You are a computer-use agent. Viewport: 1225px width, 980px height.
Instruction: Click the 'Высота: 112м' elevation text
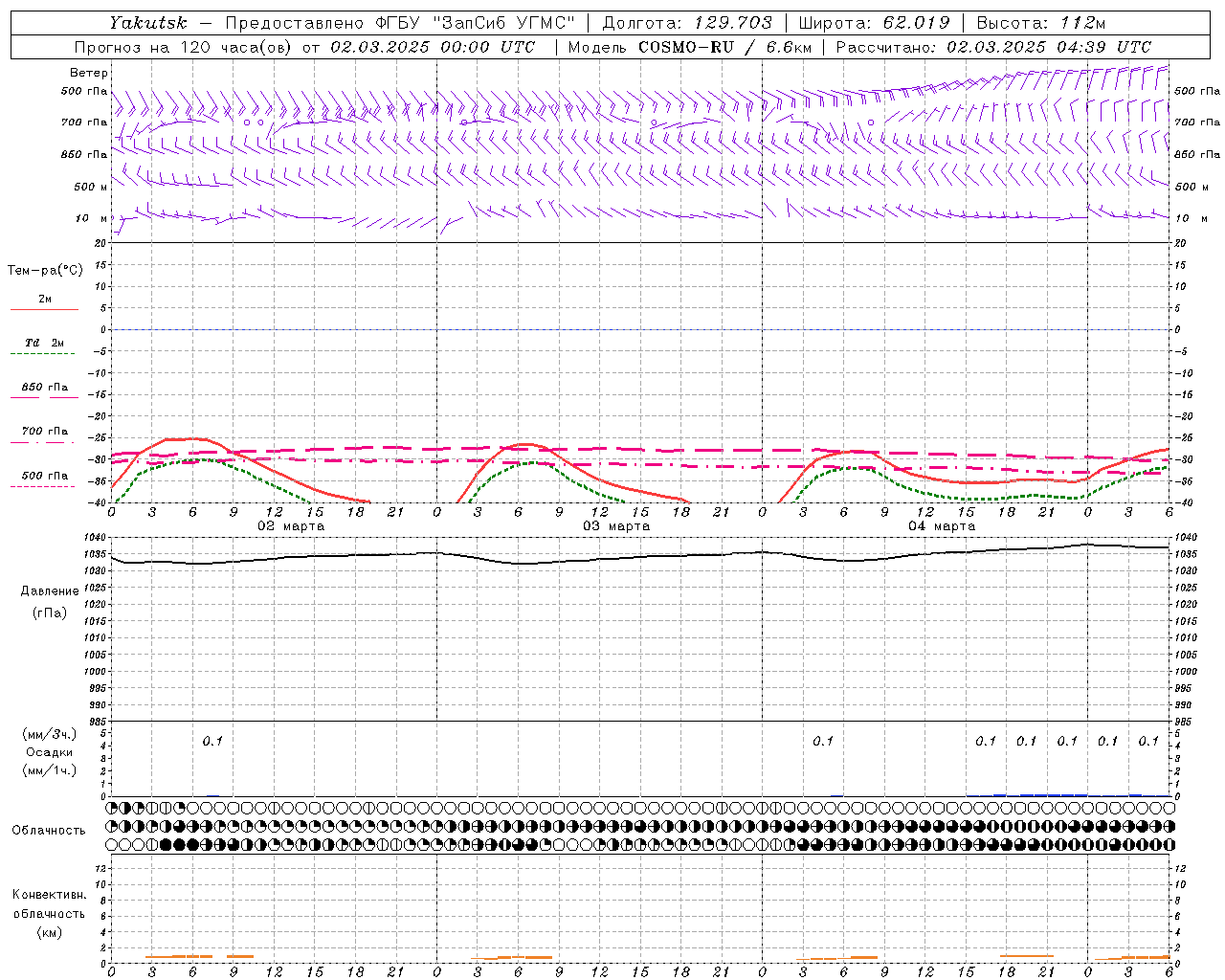[x=1041, y=22]
